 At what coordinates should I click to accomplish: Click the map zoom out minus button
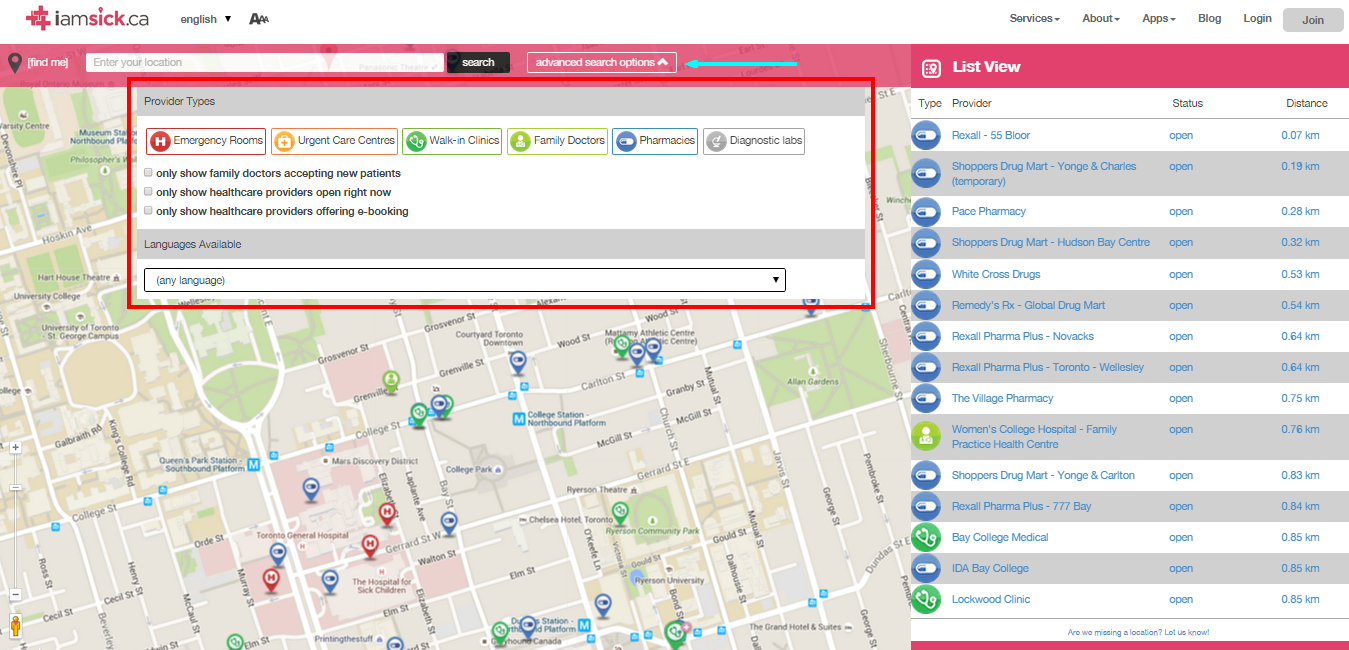point(16,595)
